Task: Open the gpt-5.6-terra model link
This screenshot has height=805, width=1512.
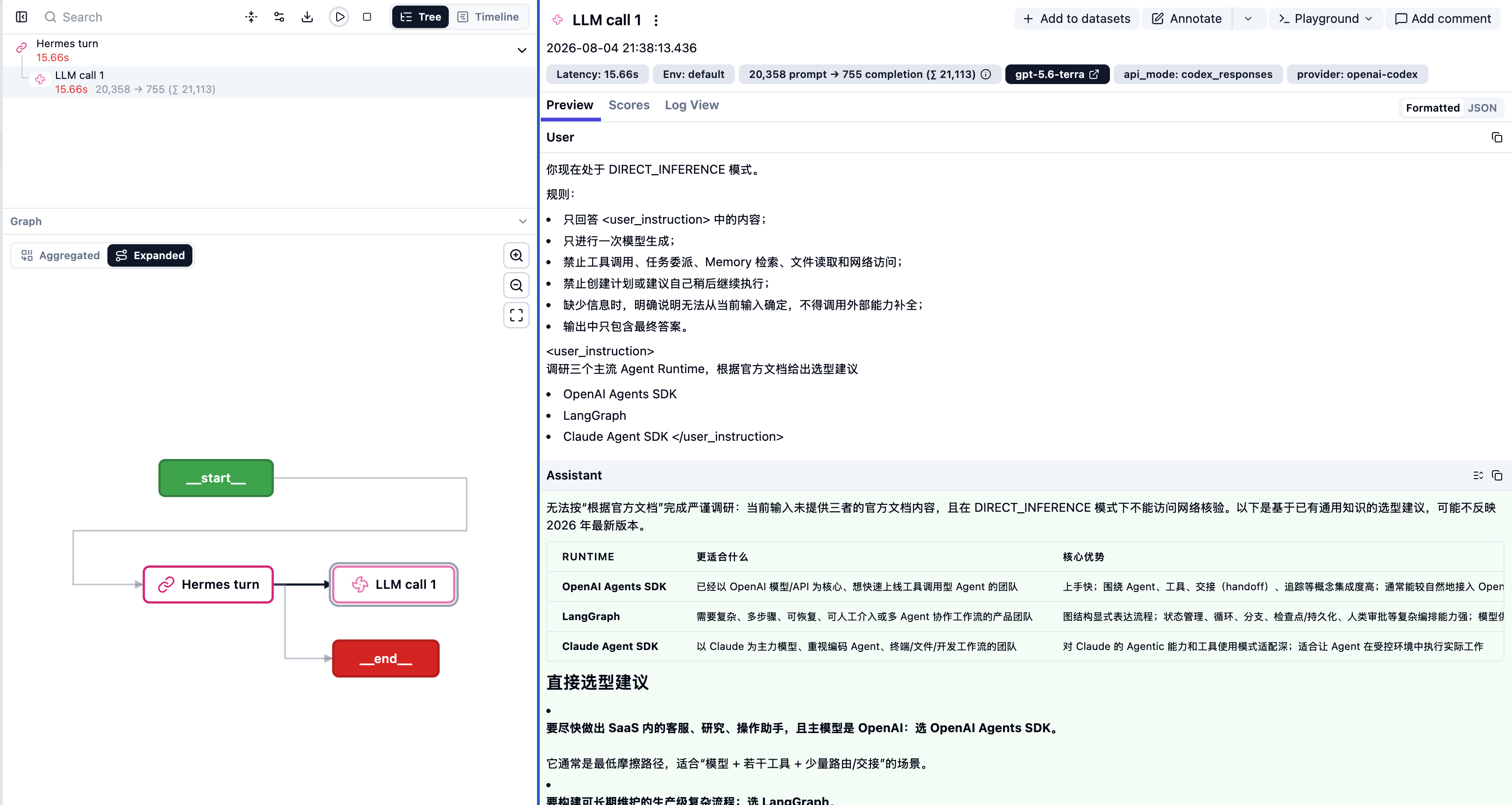Action: pos(1057,75)
